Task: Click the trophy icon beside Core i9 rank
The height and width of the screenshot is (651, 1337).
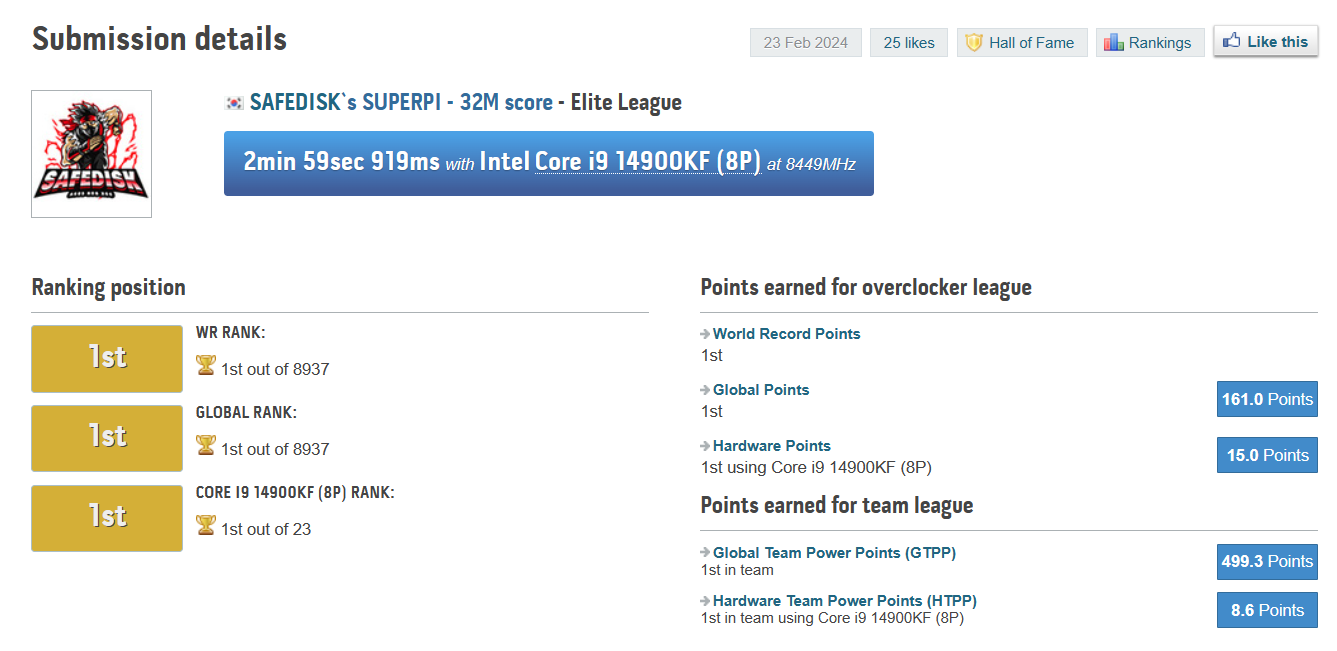Action: point(206,526)
